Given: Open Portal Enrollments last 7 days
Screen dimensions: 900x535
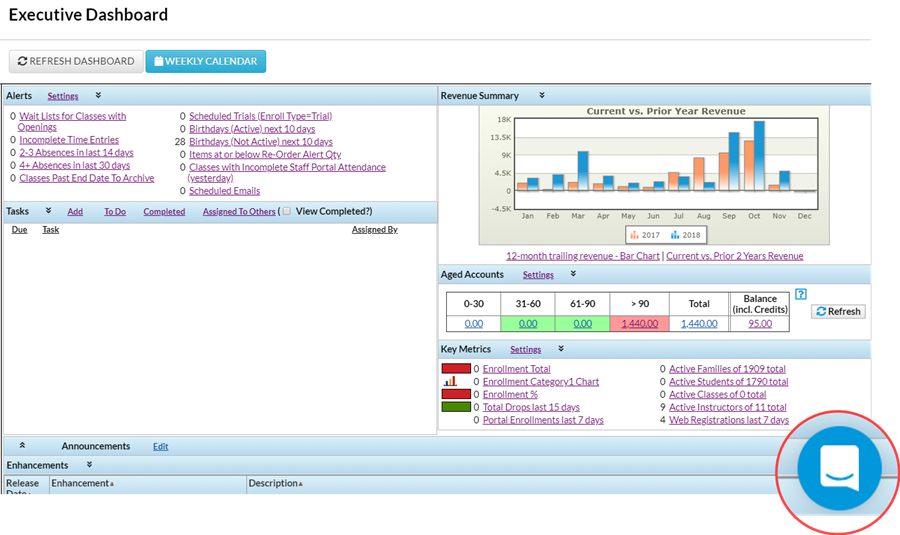Looking at the screenshot, I should click(543, 420).
